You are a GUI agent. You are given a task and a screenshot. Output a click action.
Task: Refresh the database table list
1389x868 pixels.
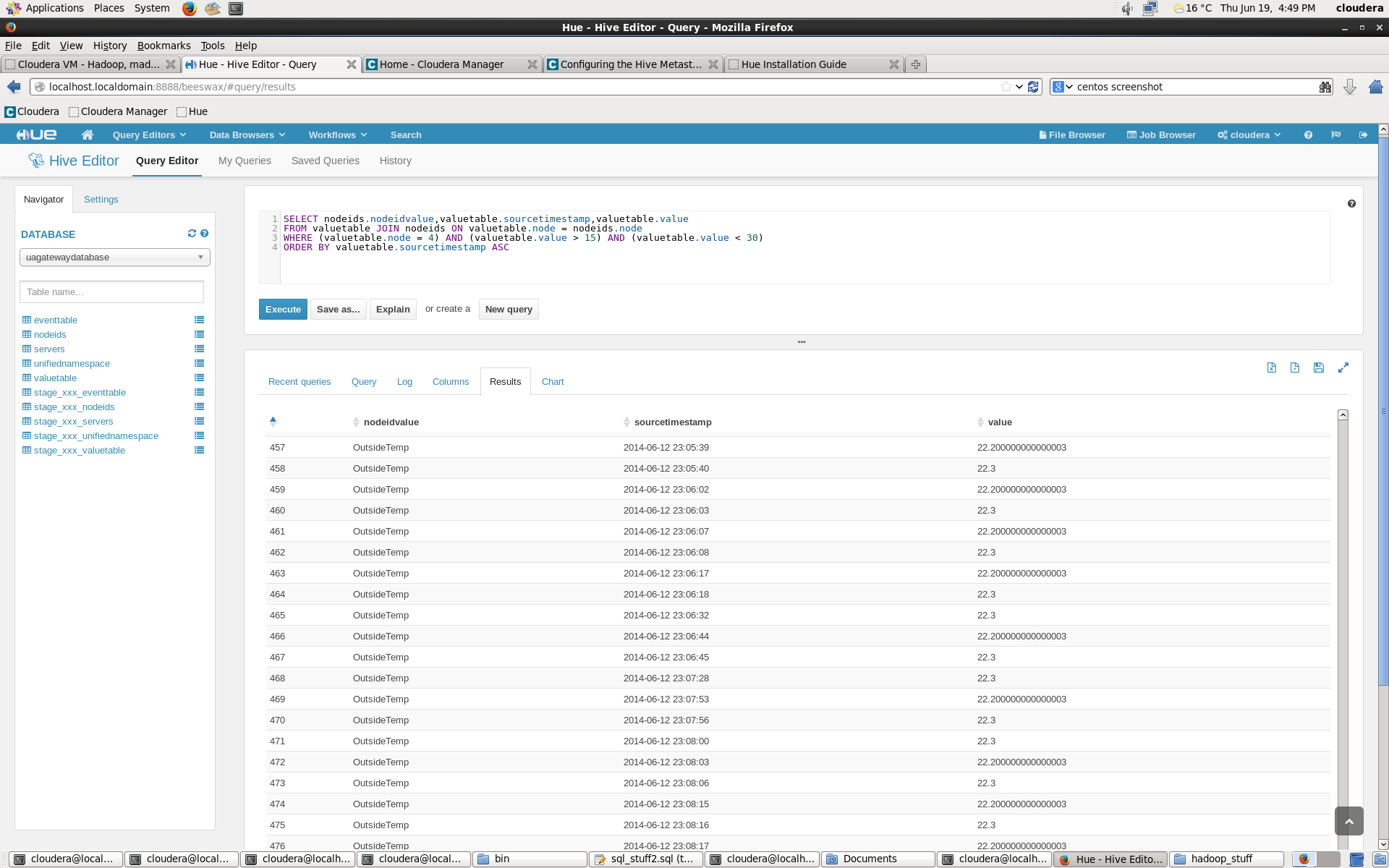tap(192, 234)
